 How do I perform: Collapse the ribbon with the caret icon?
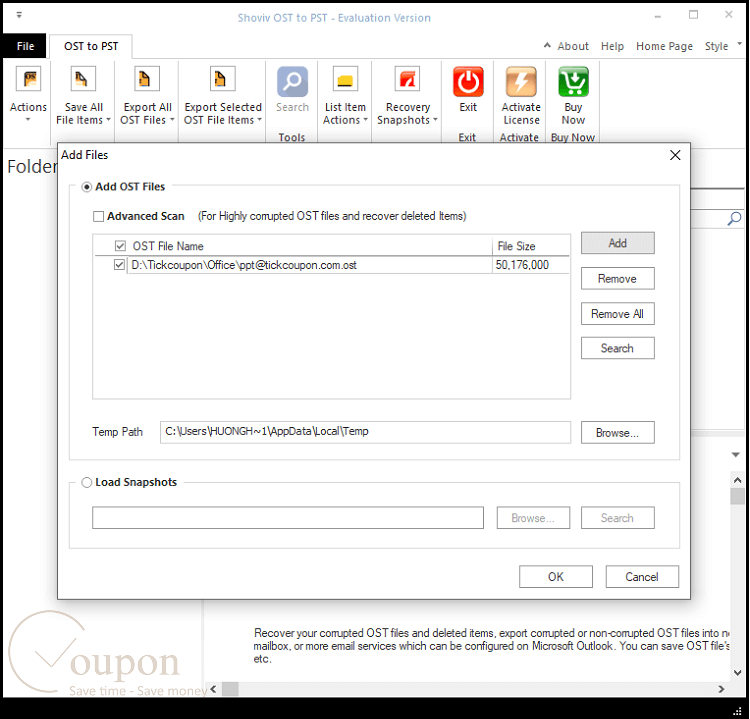click(x=547, y=45)
